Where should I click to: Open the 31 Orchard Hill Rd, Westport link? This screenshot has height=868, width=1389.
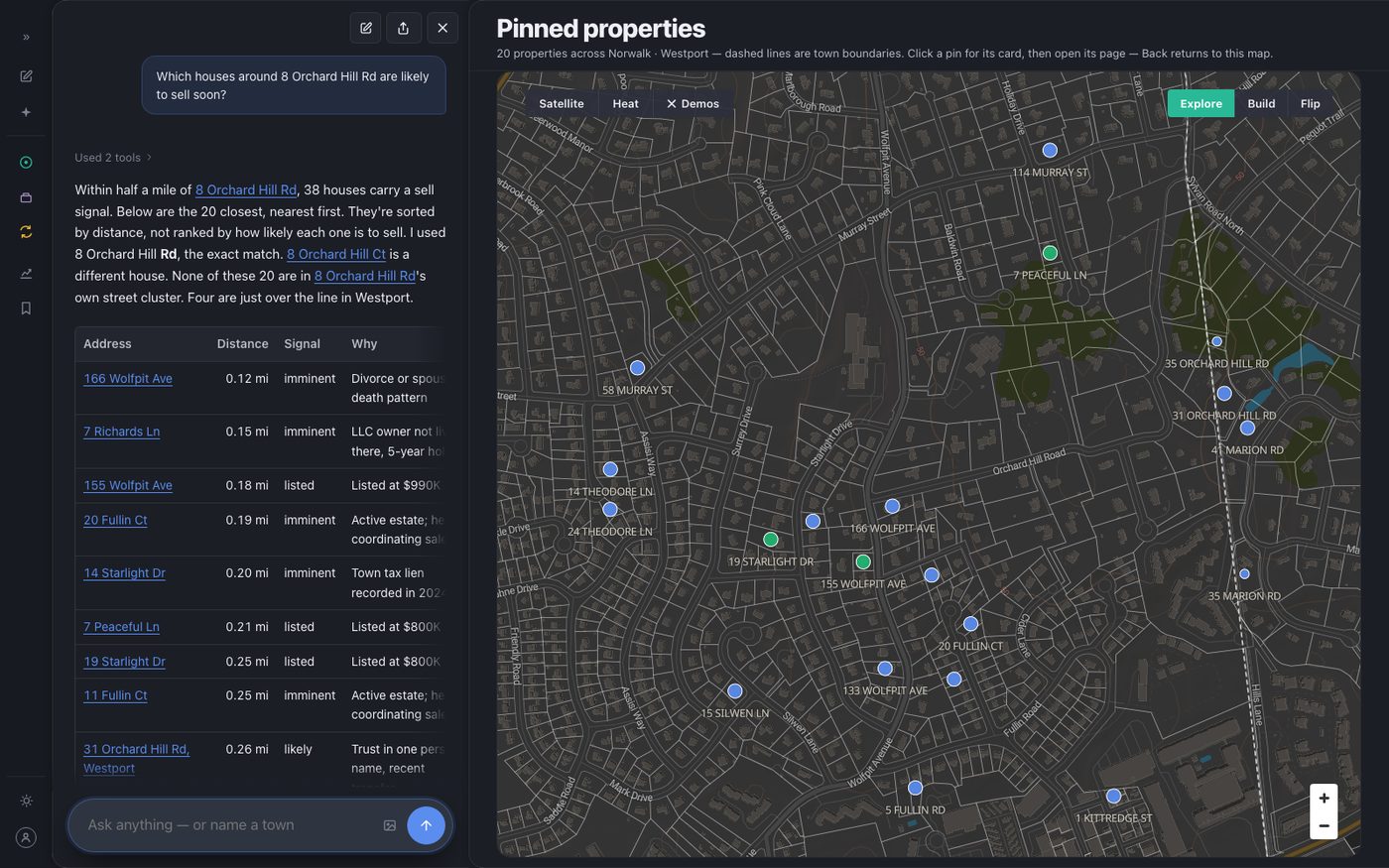click(x=137, y=759)
